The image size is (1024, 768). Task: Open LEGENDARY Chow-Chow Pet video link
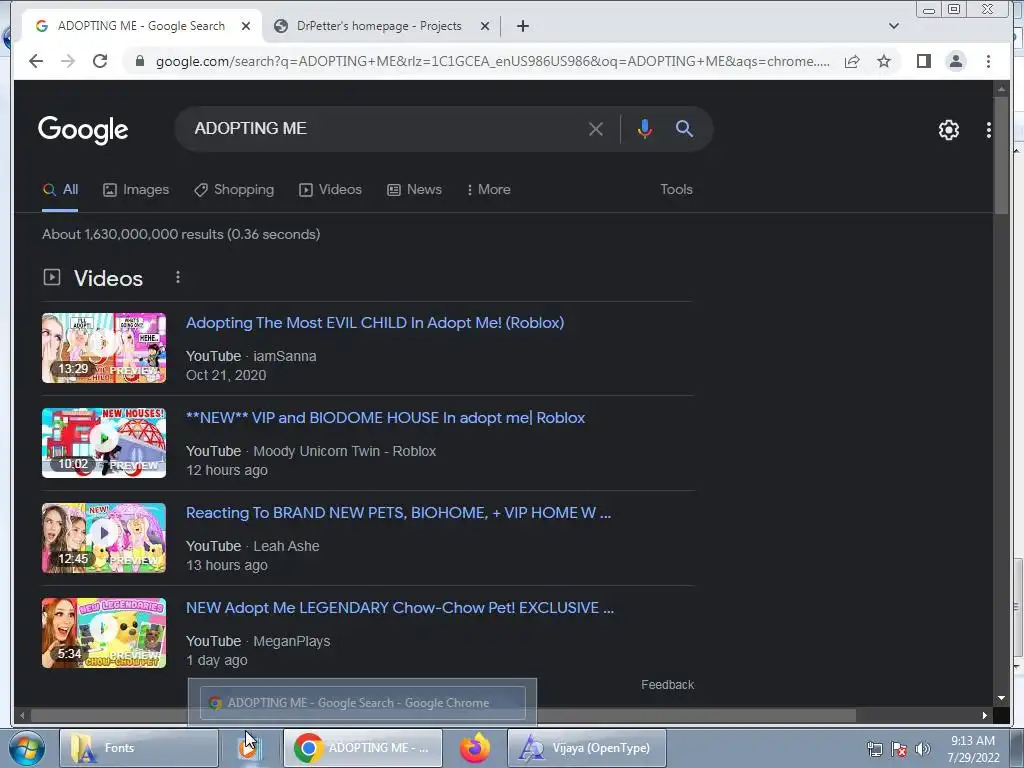[x=400, y=608]
